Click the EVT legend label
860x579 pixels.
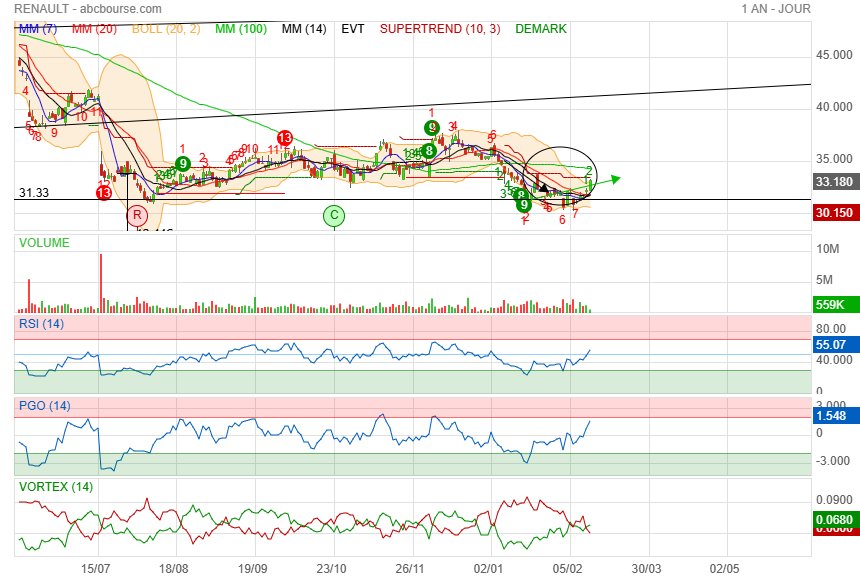[x=352, y=29]
